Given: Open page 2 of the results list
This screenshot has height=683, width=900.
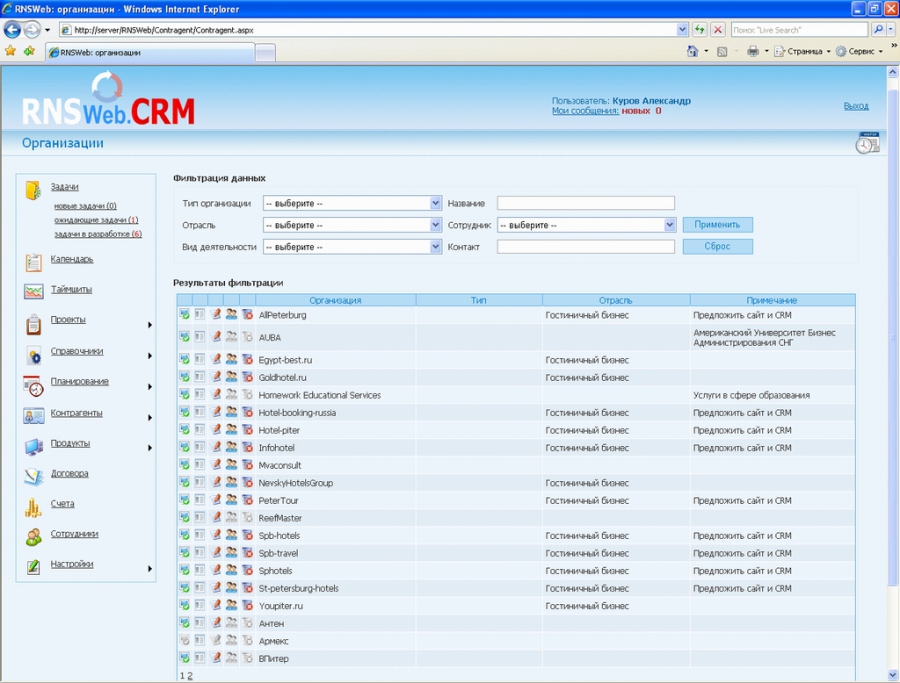Looking at the screenshot, I should coord(188,675).
